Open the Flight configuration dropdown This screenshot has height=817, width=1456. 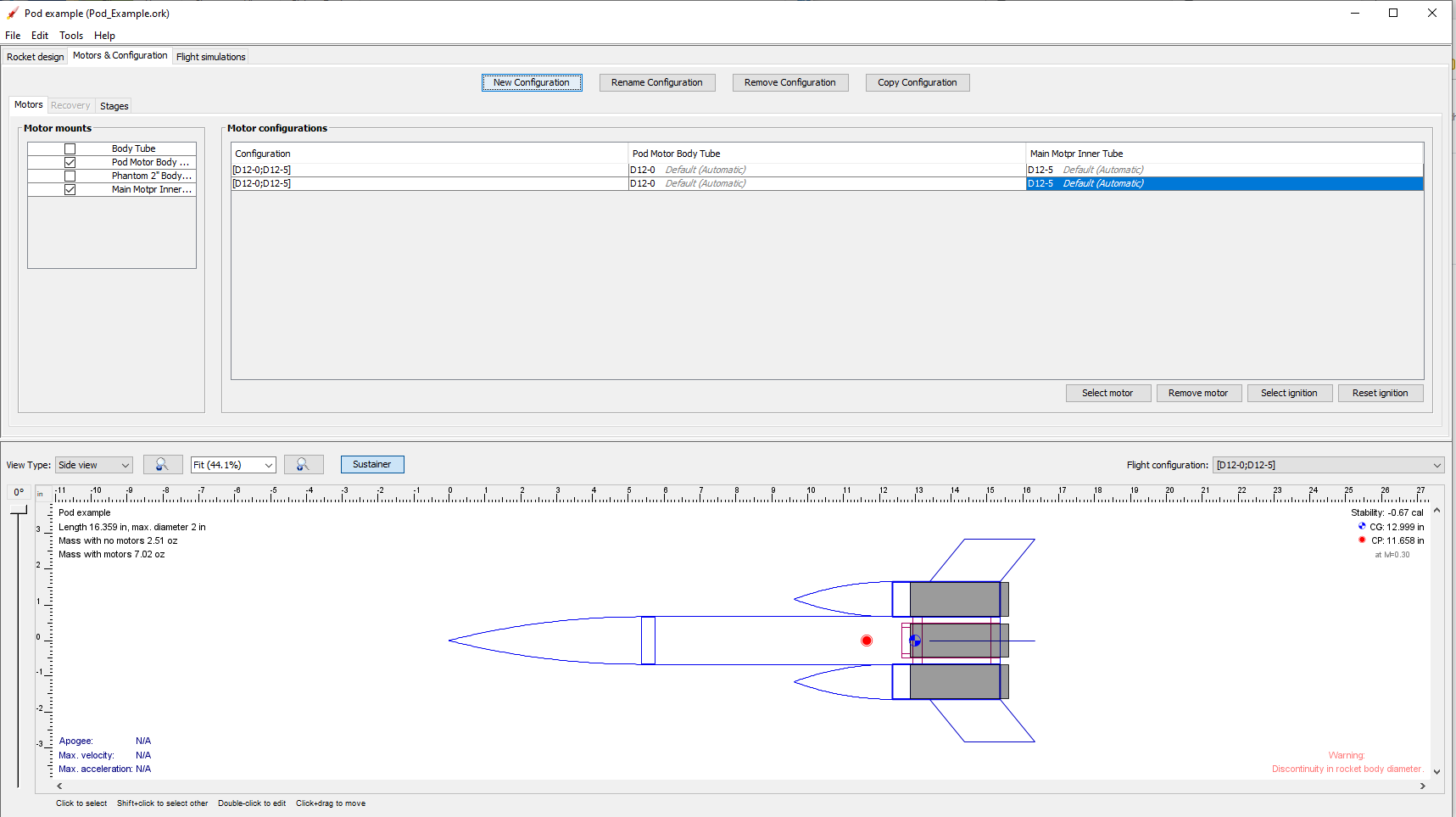click(x=1329, y=465)
